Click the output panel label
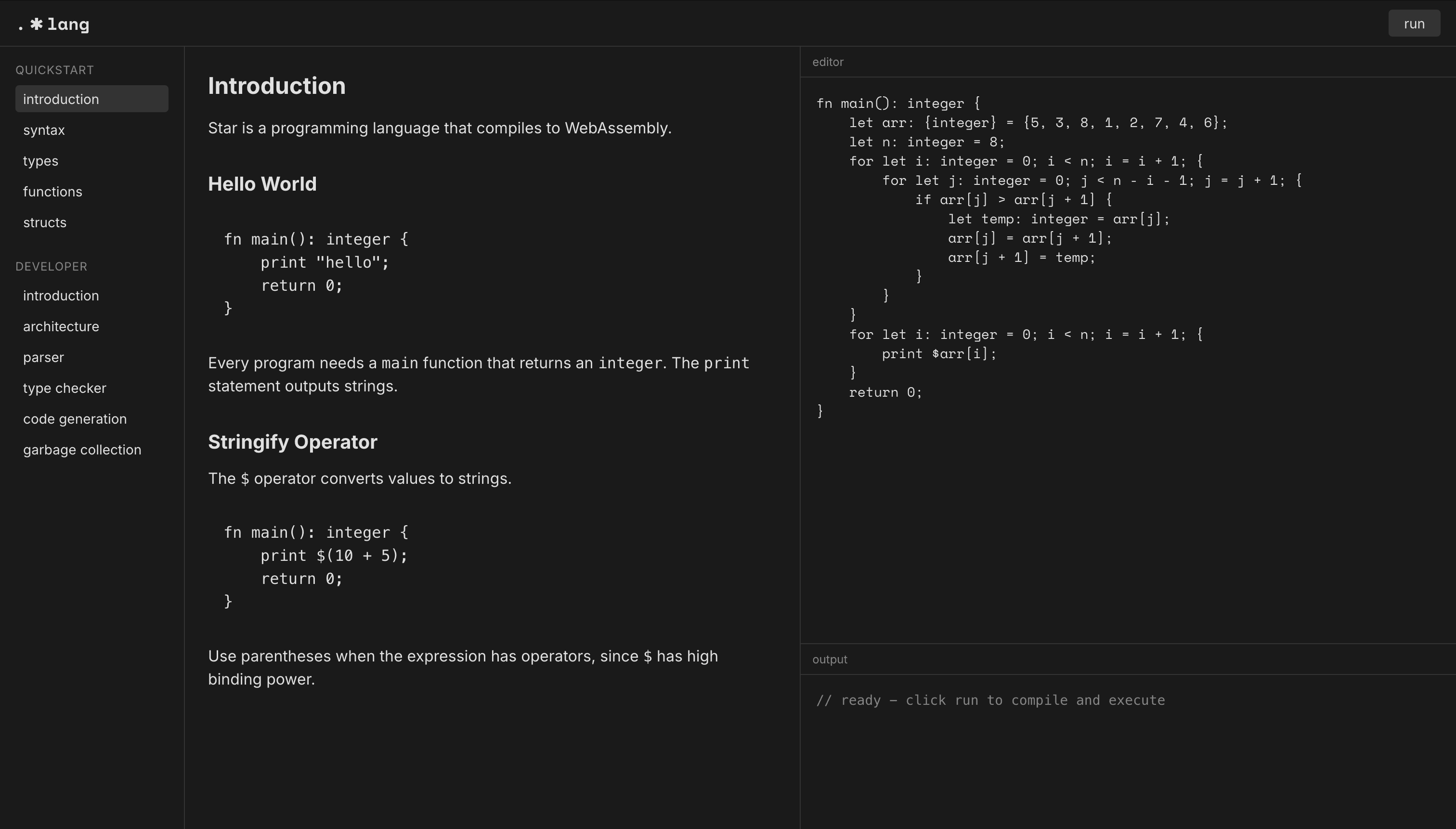This screenshot has width=1456, height=829. [829, 660]
